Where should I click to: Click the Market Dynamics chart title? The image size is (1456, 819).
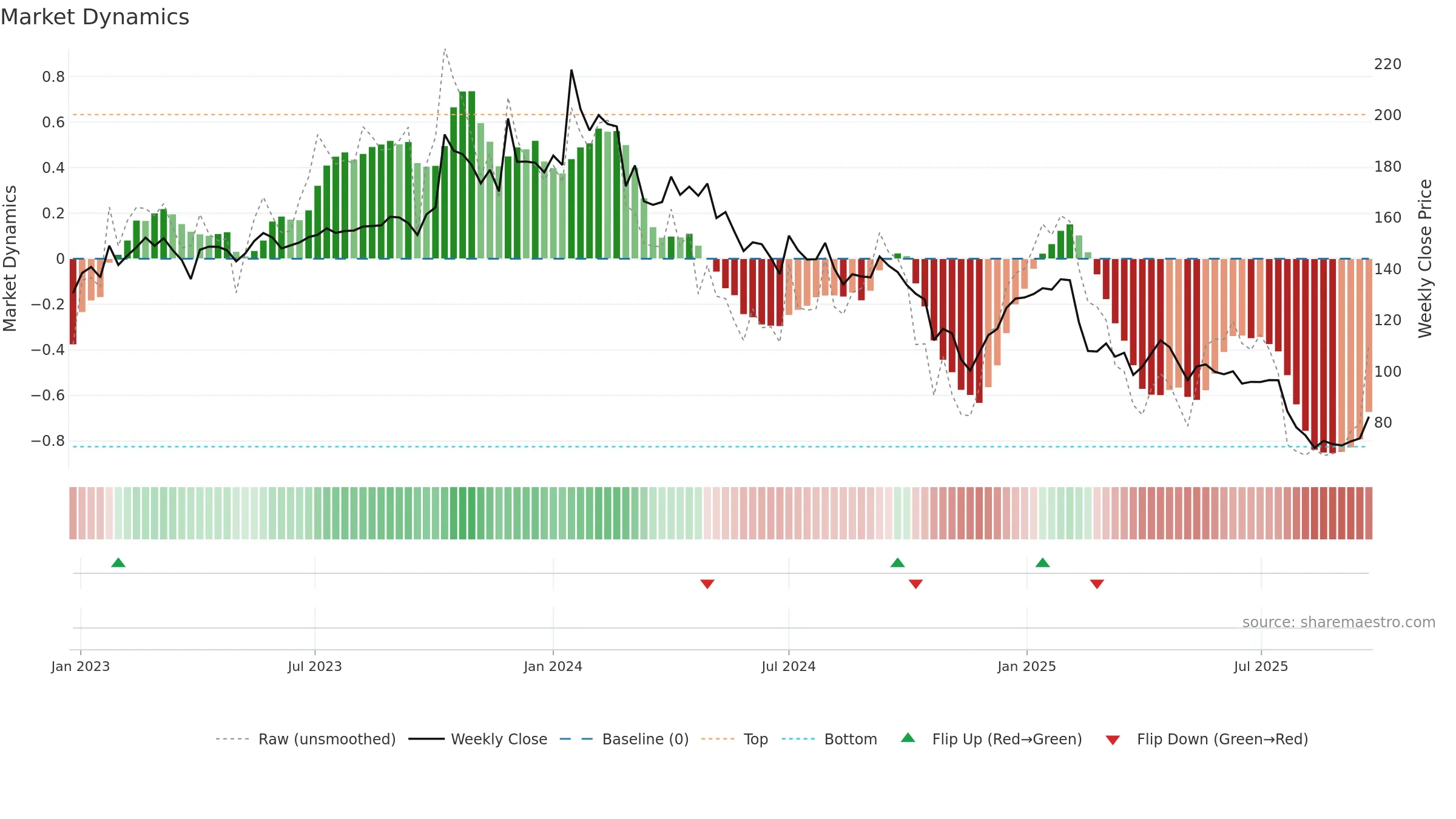95,17
